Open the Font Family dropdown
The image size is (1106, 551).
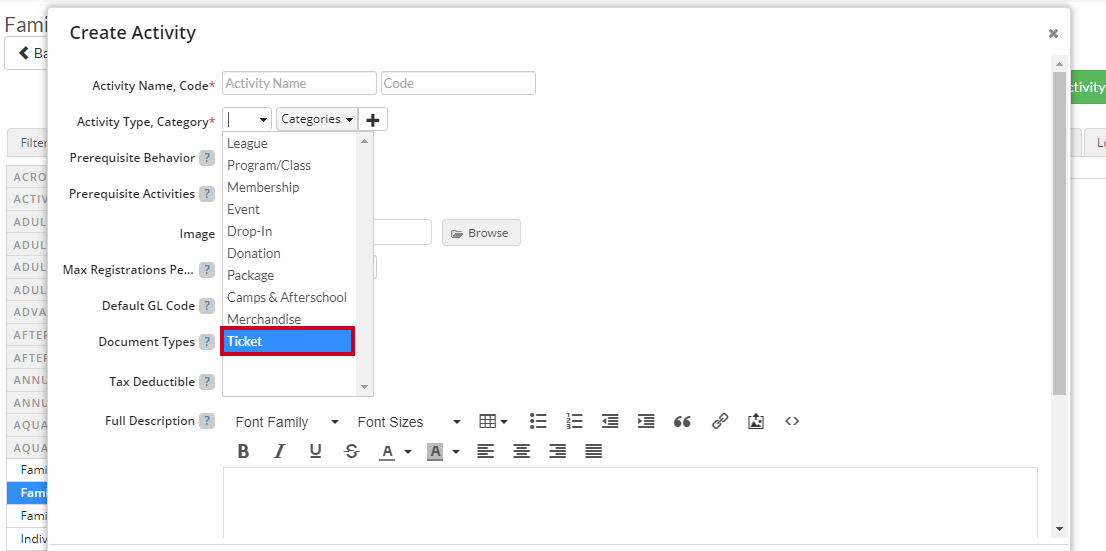click(x=286, y=422)
